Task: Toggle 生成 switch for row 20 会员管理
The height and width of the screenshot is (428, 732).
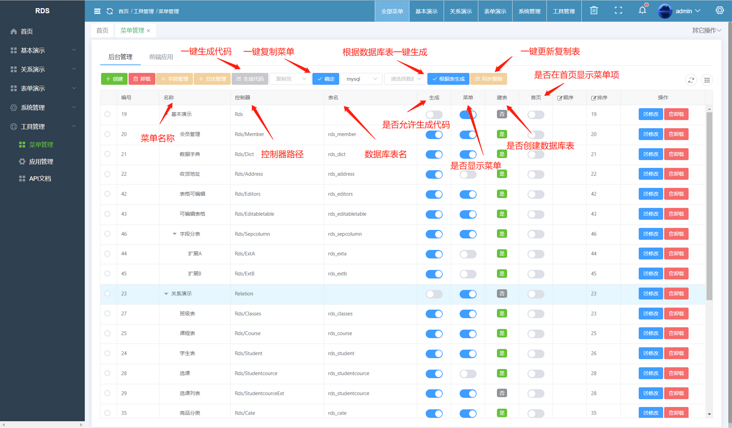Action: point(434,134)
